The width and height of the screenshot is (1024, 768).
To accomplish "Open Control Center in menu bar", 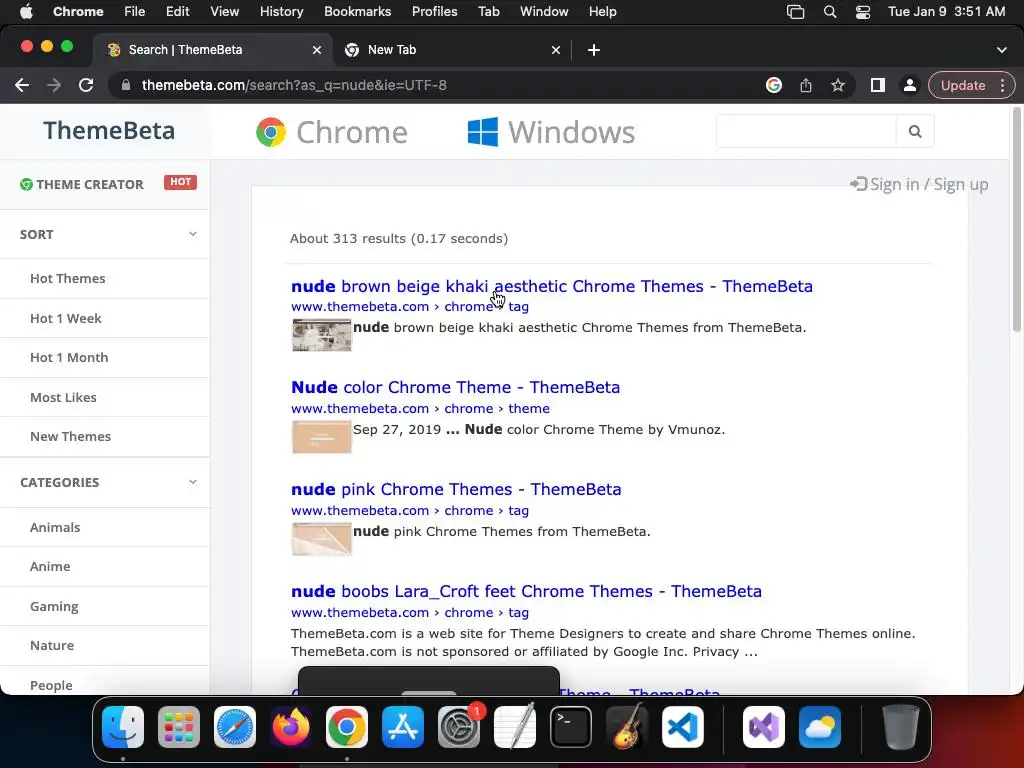I will pos(863,12).
